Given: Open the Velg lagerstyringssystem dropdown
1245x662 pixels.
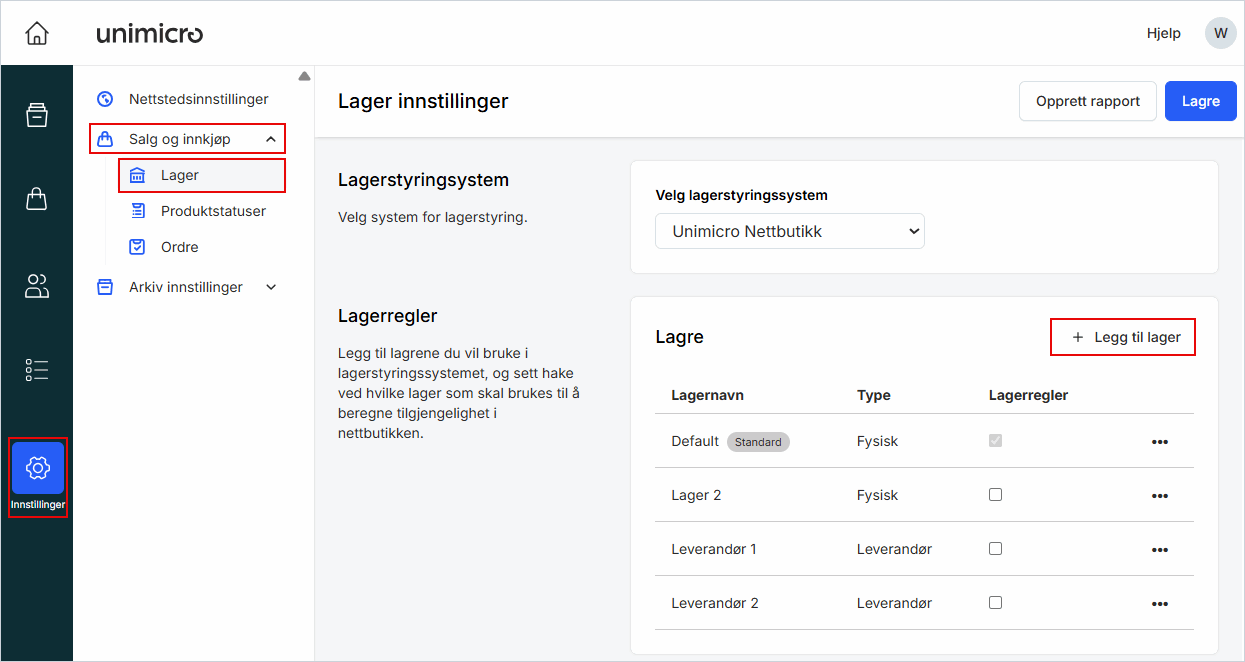Looking at the screenshot, I should (x=789, y=231).
